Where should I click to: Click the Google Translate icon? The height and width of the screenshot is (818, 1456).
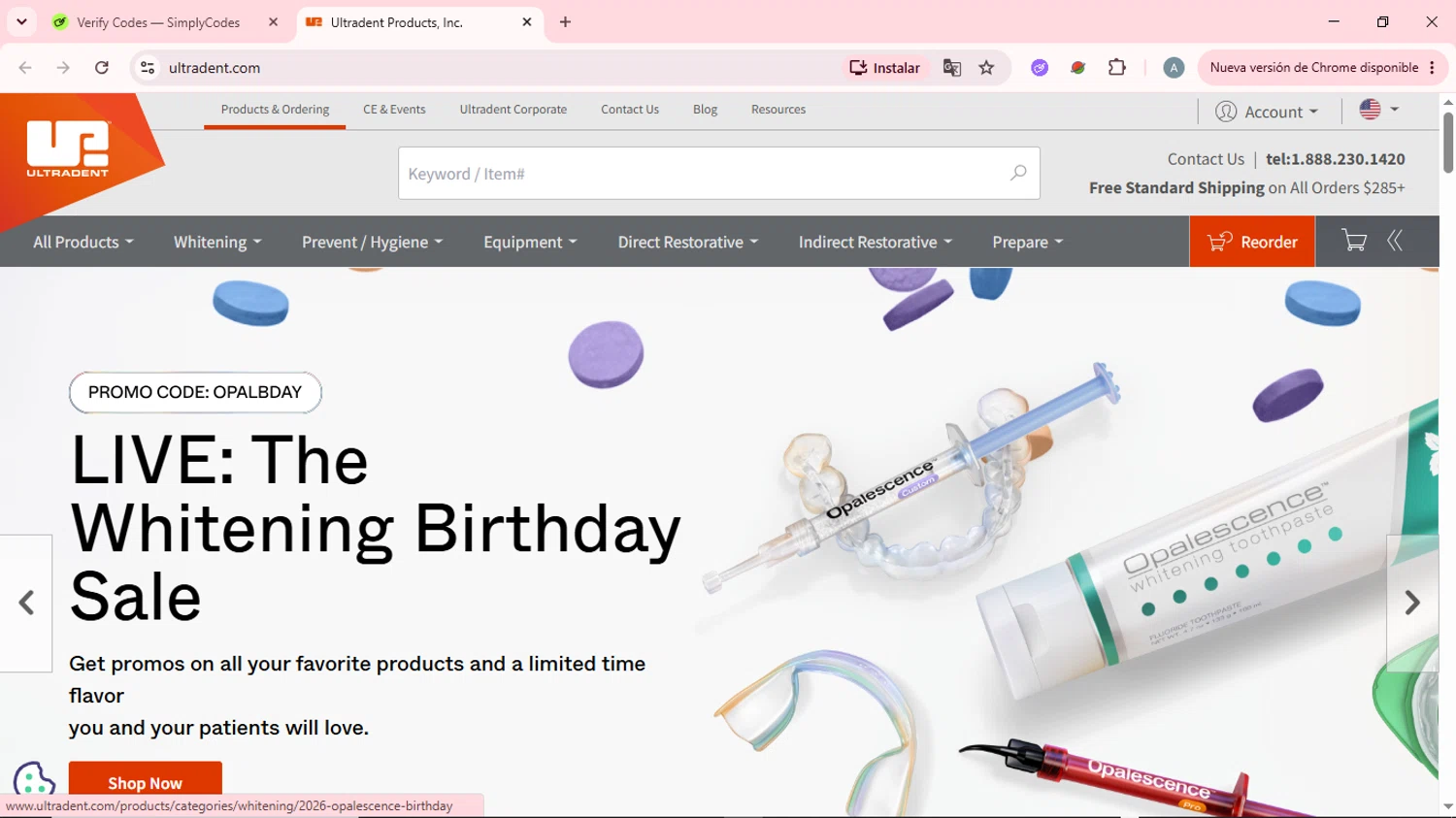tap(952, 68)
